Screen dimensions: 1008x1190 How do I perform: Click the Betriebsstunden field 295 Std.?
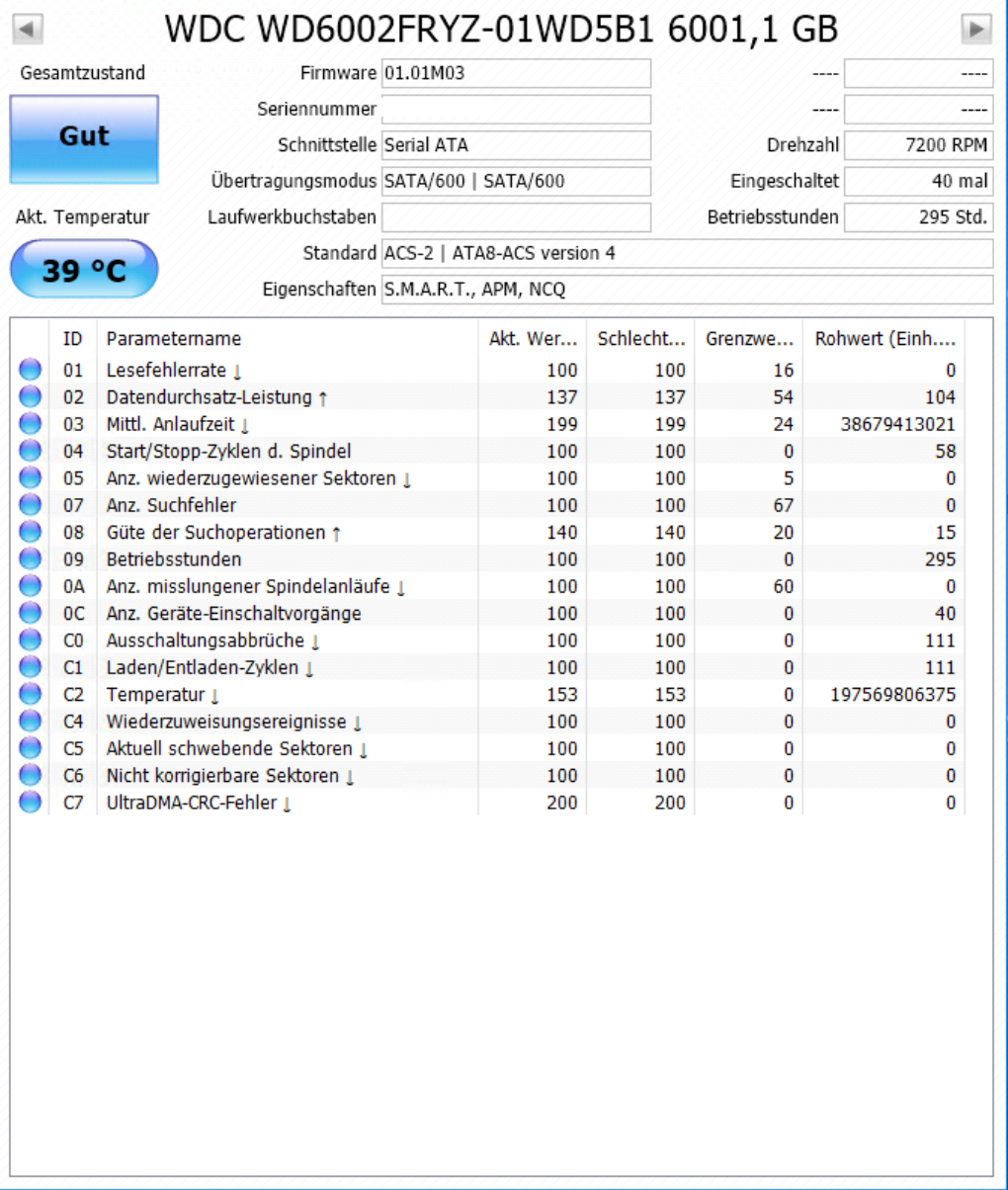pos(918,216)
